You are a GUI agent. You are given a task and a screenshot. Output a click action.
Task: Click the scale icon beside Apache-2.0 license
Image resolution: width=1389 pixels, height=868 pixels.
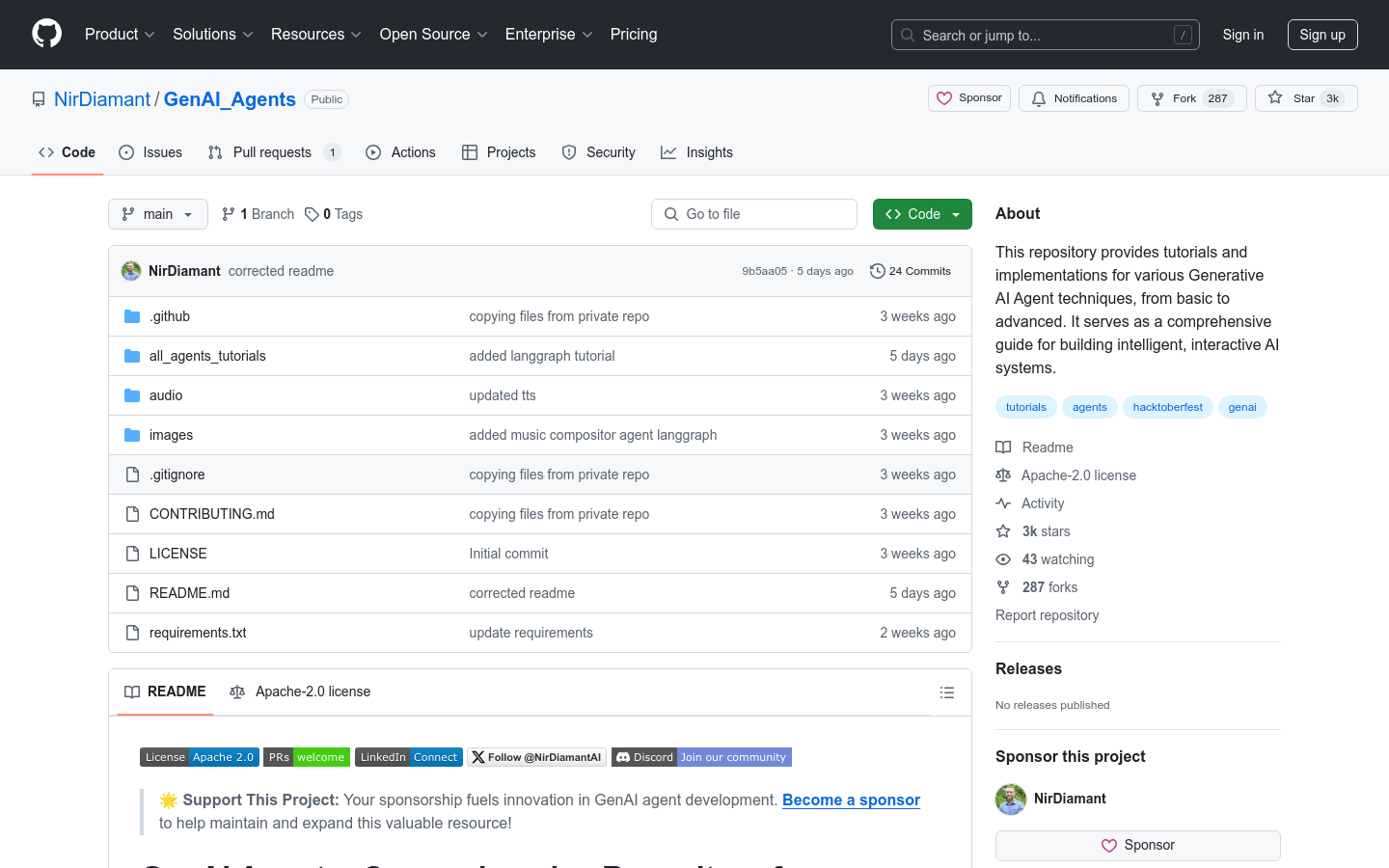[1003, 475]
